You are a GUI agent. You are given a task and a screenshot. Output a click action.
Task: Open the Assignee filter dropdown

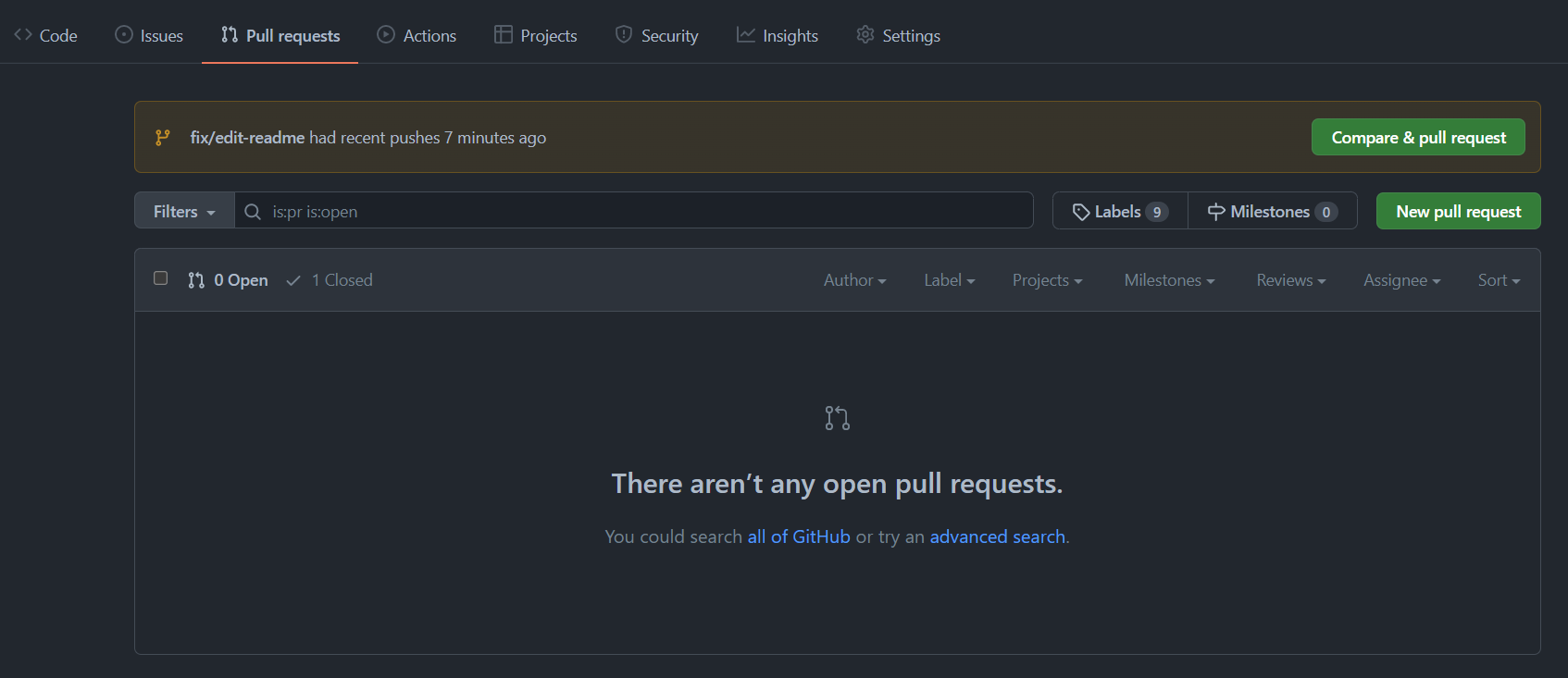point(1402,280)
